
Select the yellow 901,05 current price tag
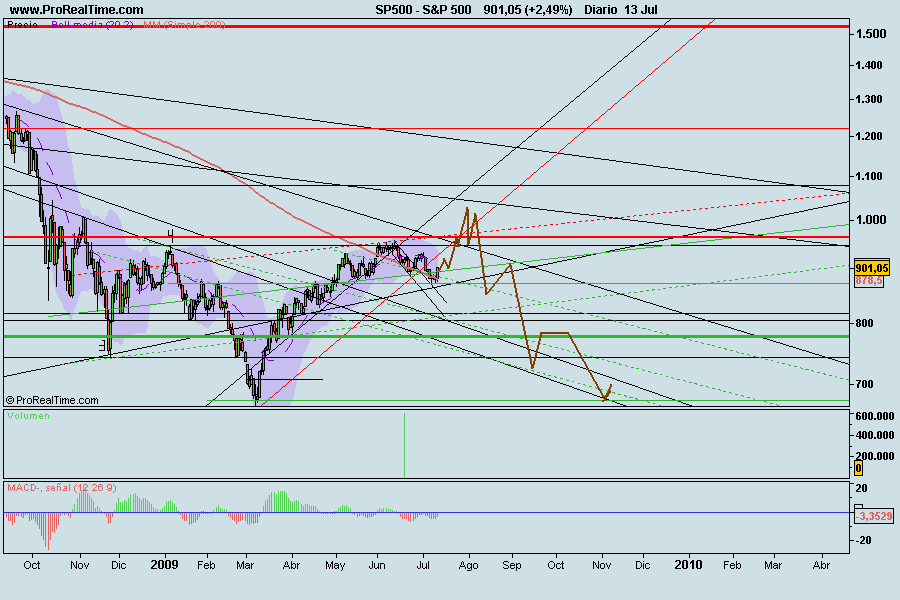(x=872, y=268)
